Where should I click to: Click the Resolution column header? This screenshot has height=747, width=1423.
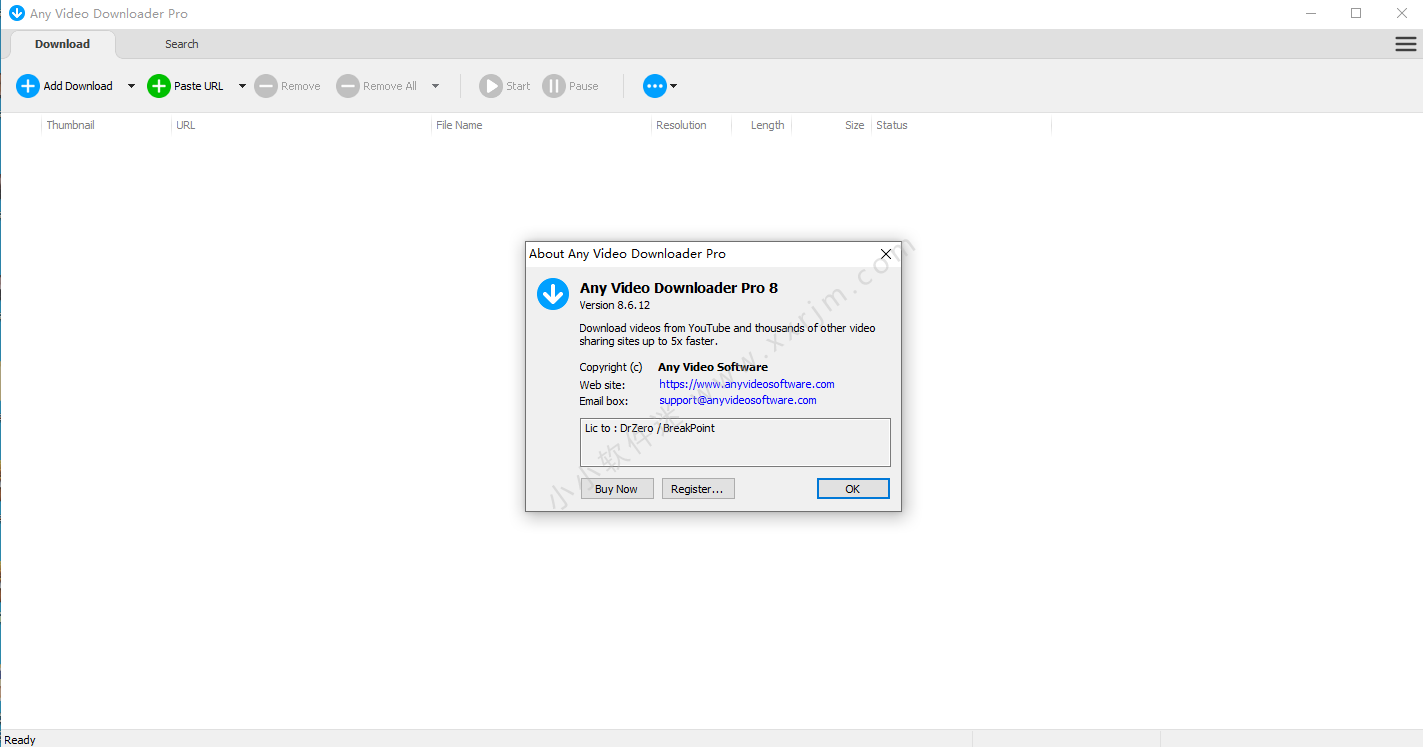[x=691, y=125]
